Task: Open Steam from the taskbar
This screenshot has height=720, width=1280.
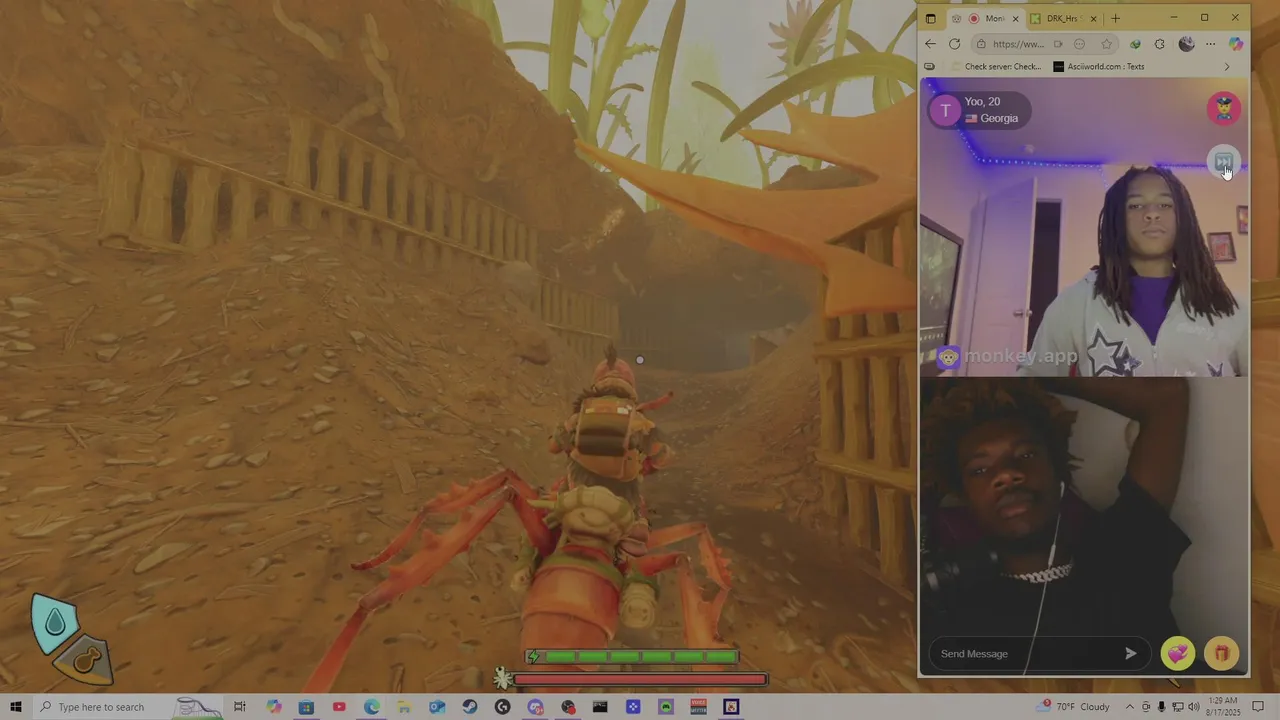Action: coord(470,707)
